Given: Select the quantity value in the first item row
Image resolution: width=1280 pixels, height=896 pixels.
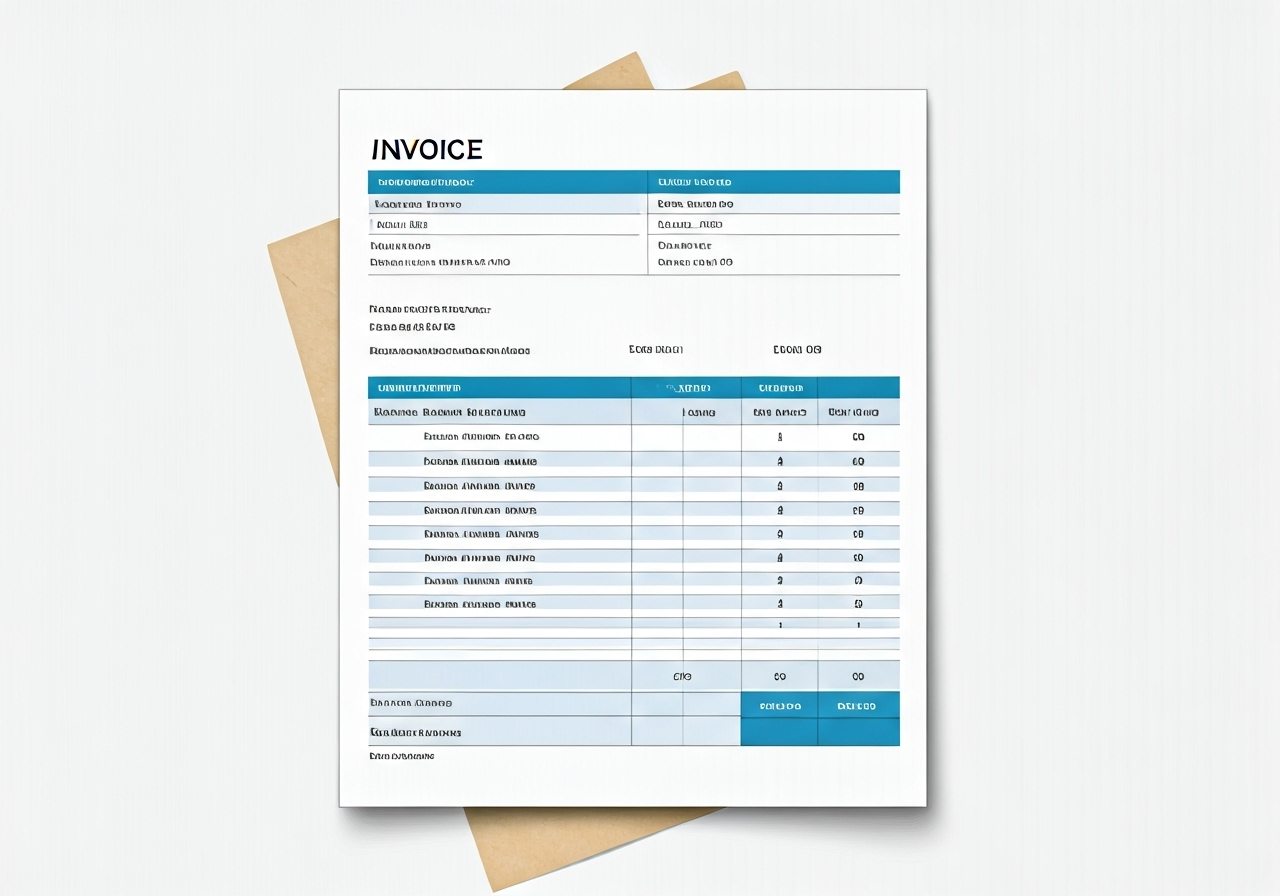Looking at the screenshot, I should (x=780, y=437).
